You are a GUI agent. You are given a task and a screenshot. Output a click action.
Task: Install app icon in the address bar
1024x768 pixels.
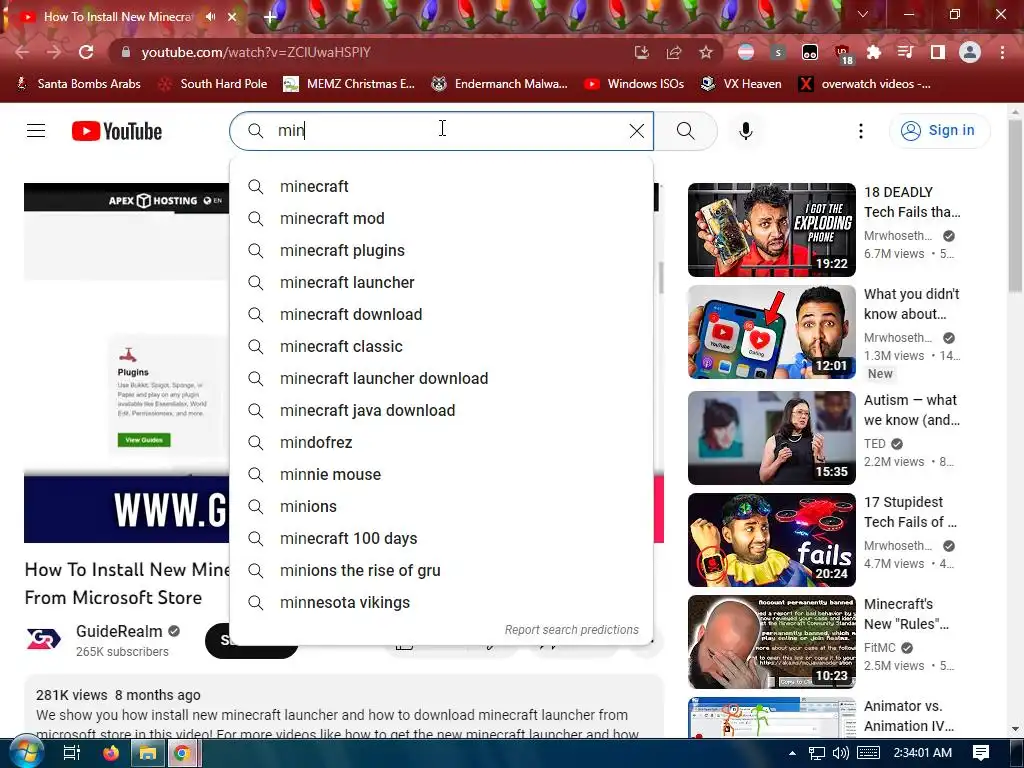tap(641, 52)
